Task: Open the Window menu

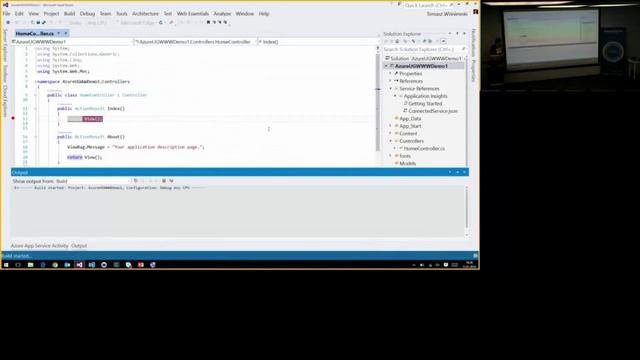Action: pyautogui.click(x=244, y=13)
